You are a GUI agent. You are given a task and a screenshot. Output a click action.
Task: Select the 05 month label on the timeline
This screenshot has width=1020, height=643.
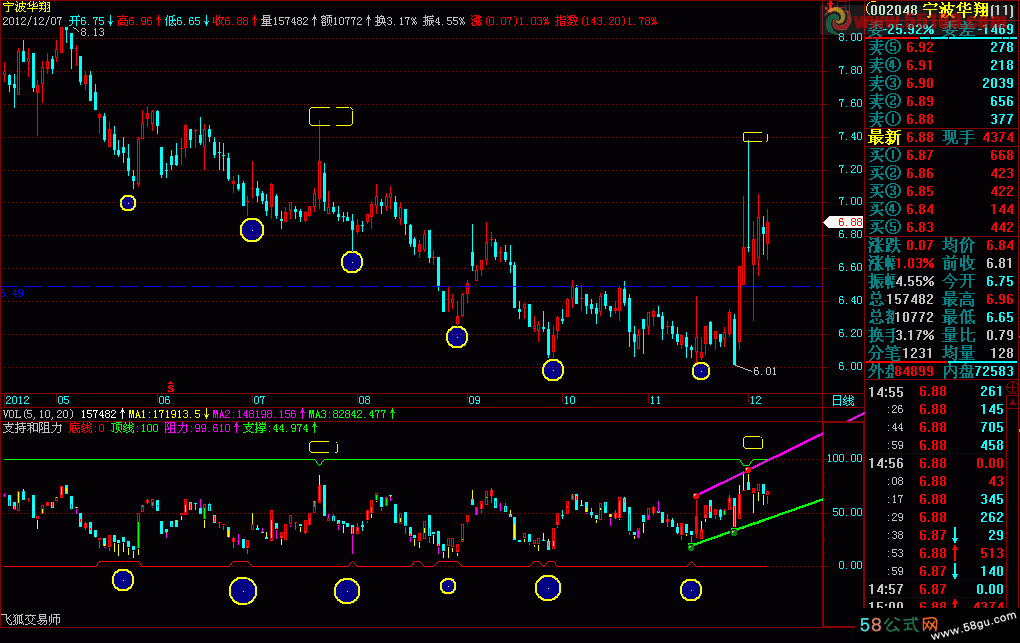point(63,400)
